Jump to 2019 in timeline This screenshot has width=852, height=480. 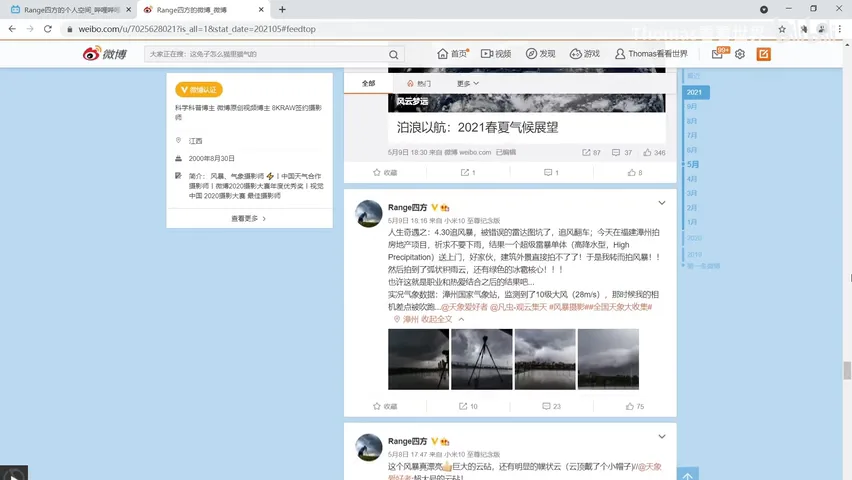click(694, 254)
